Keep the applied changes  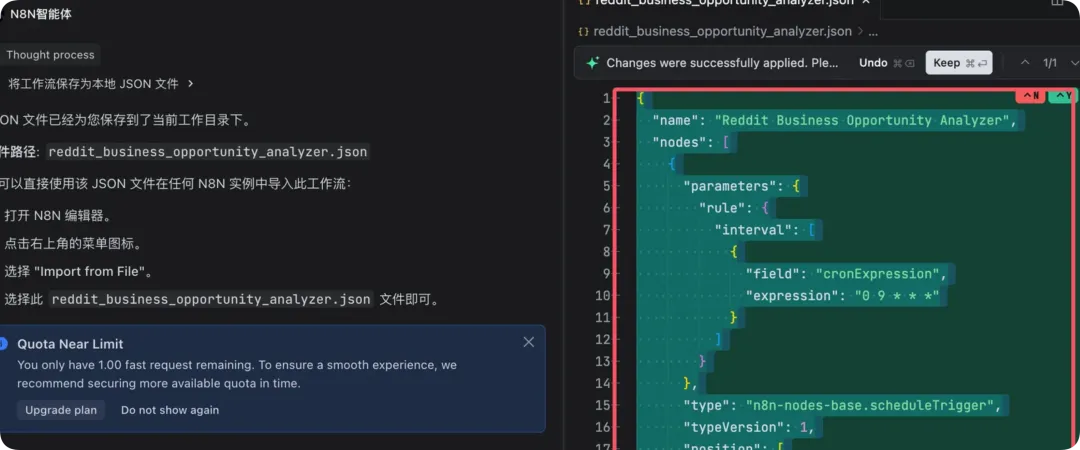959,63
